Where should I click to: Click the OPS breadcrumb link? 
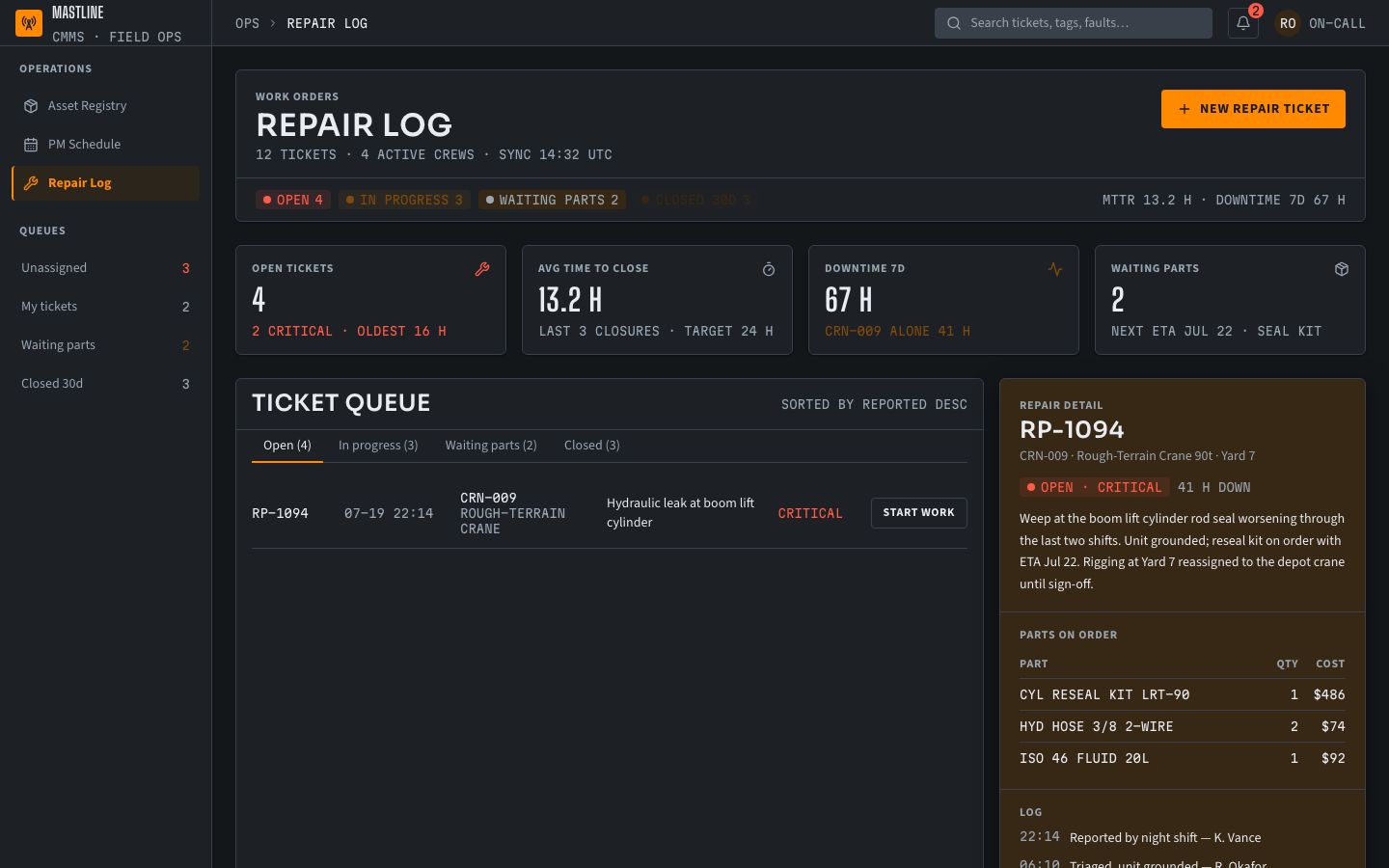click(247, 23)
